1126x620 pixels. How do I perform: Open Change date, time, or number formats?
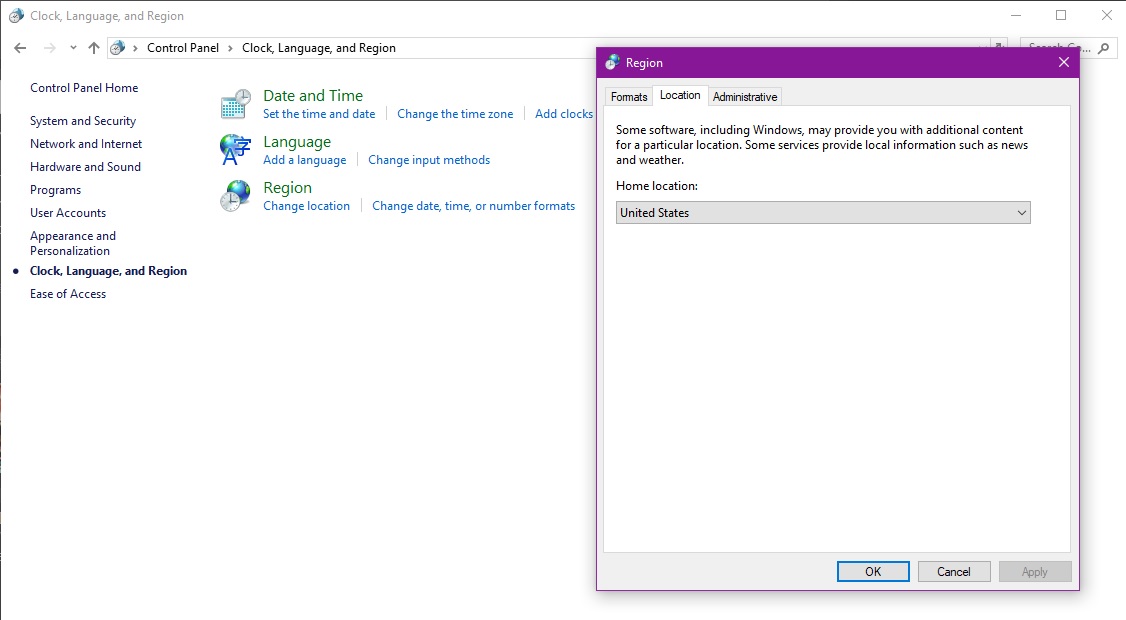473,206
